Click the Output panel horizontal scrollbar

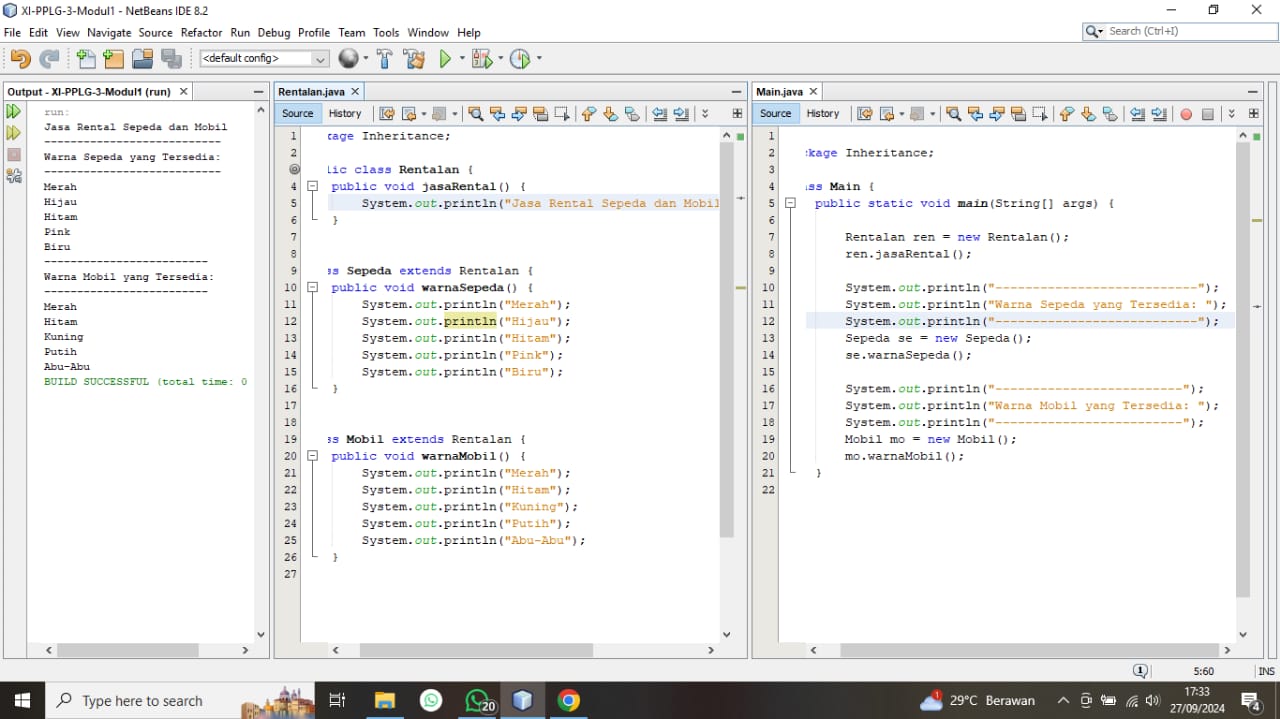coord(127,650)
